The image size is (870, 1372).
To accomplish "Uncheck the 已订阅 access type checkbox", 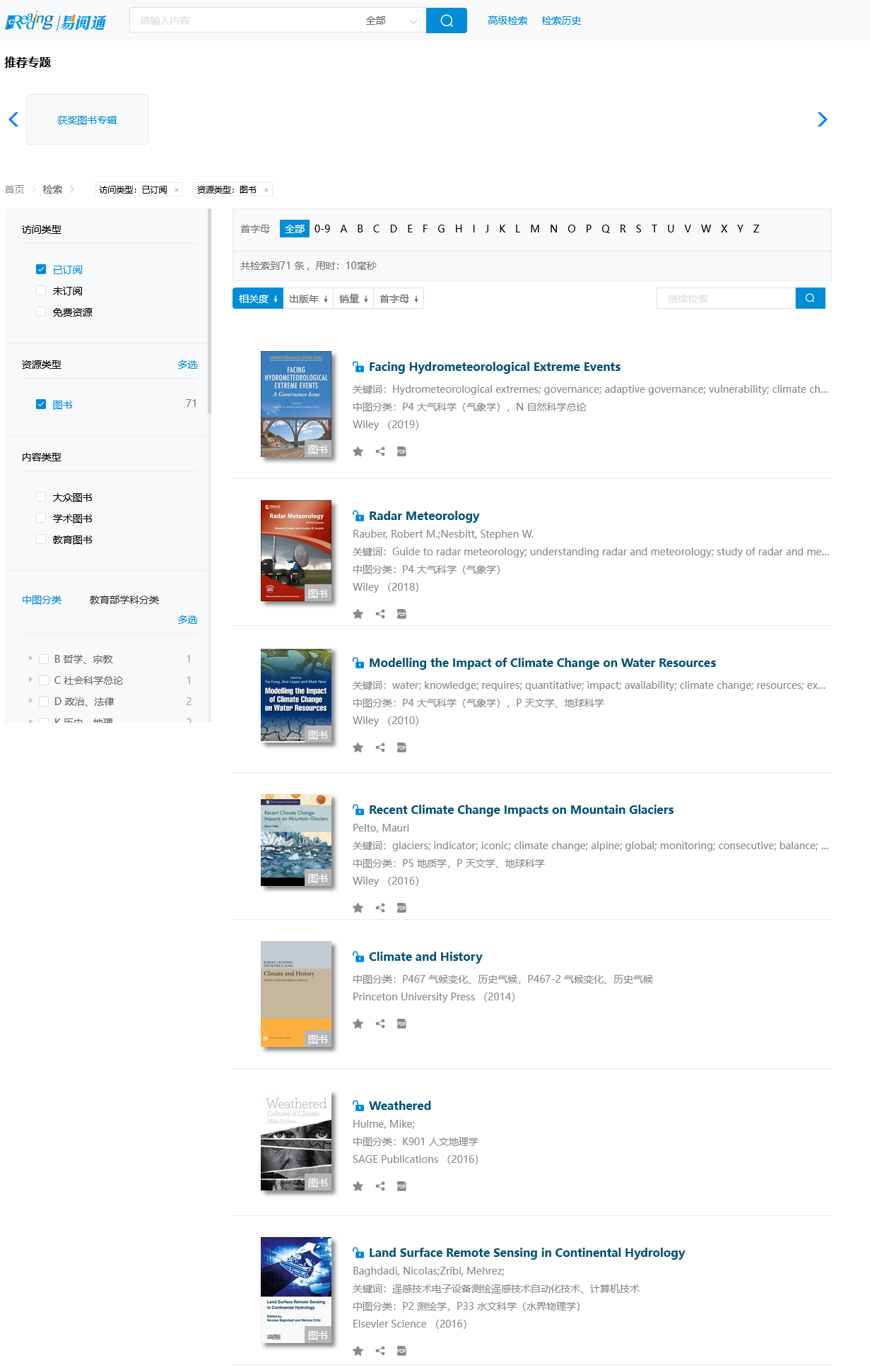I will coord(41,269).
